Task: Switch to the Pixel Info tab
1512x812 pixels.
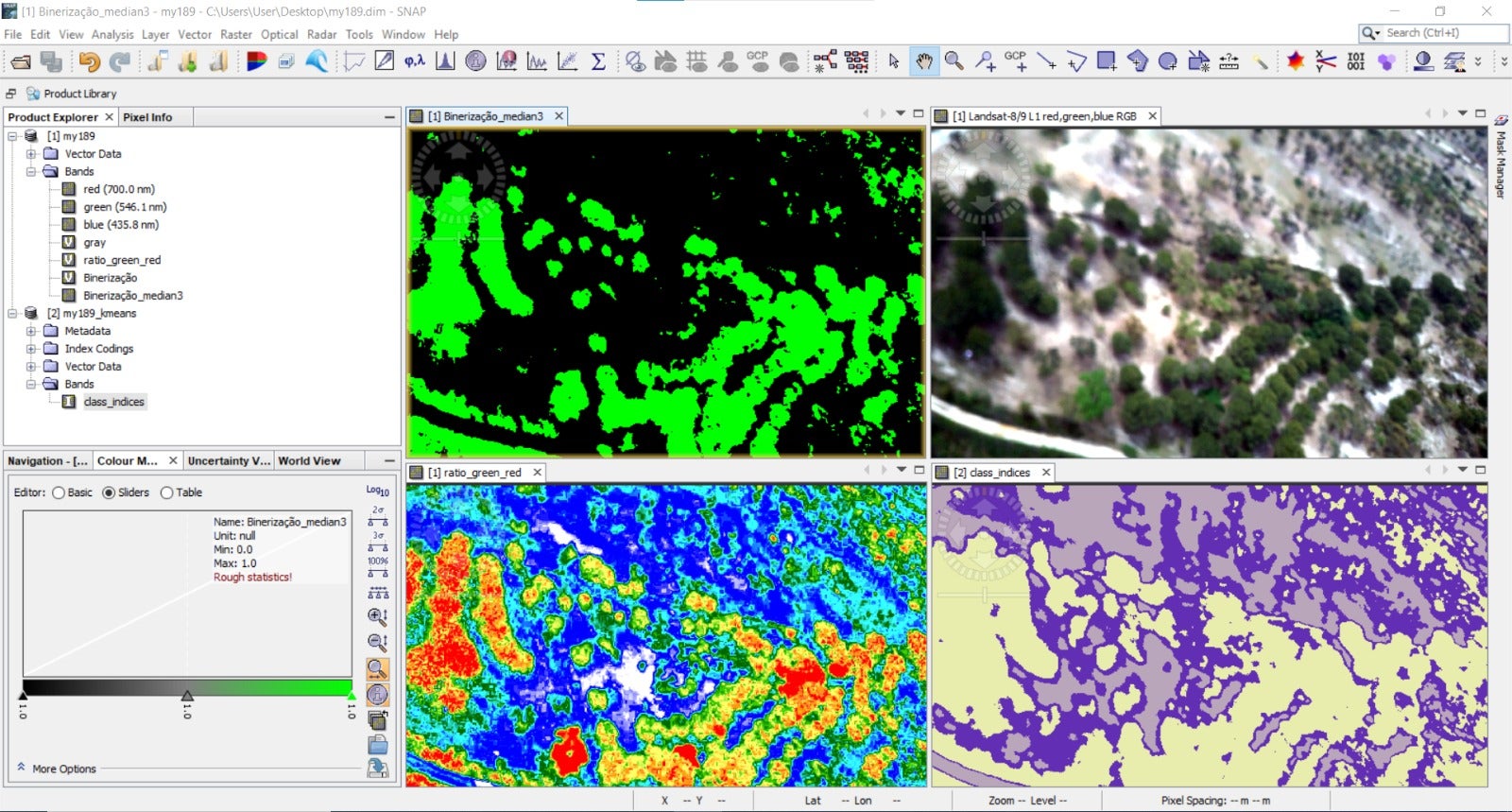Action: pyautogui.click(x=147, y=117)
